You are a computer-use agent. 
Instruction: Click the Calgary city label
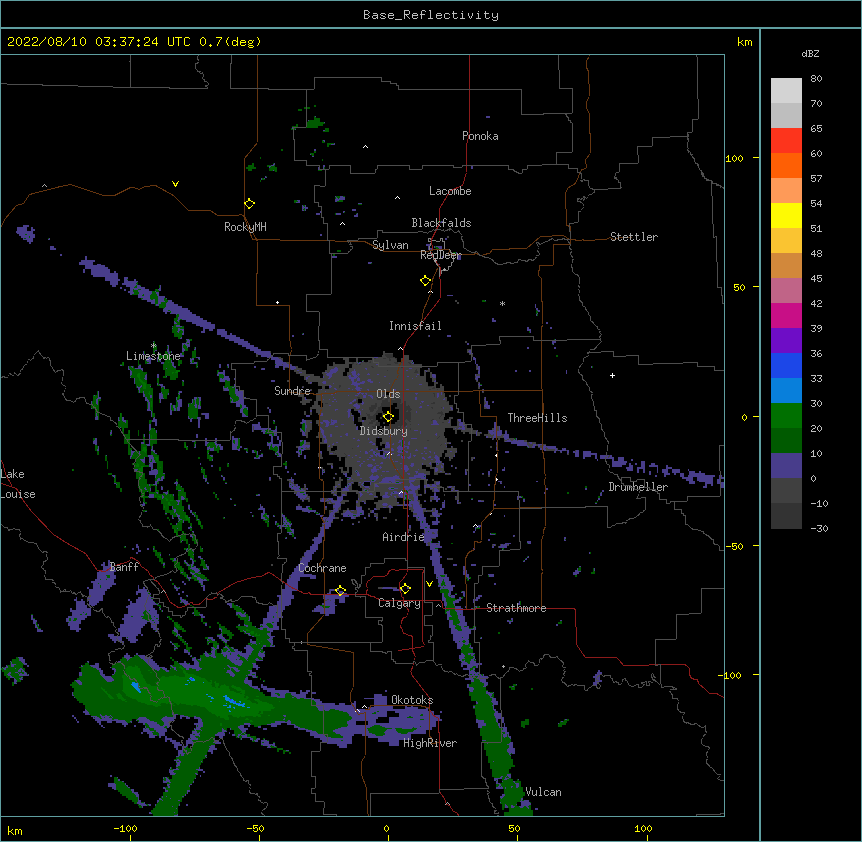point(399,603)
